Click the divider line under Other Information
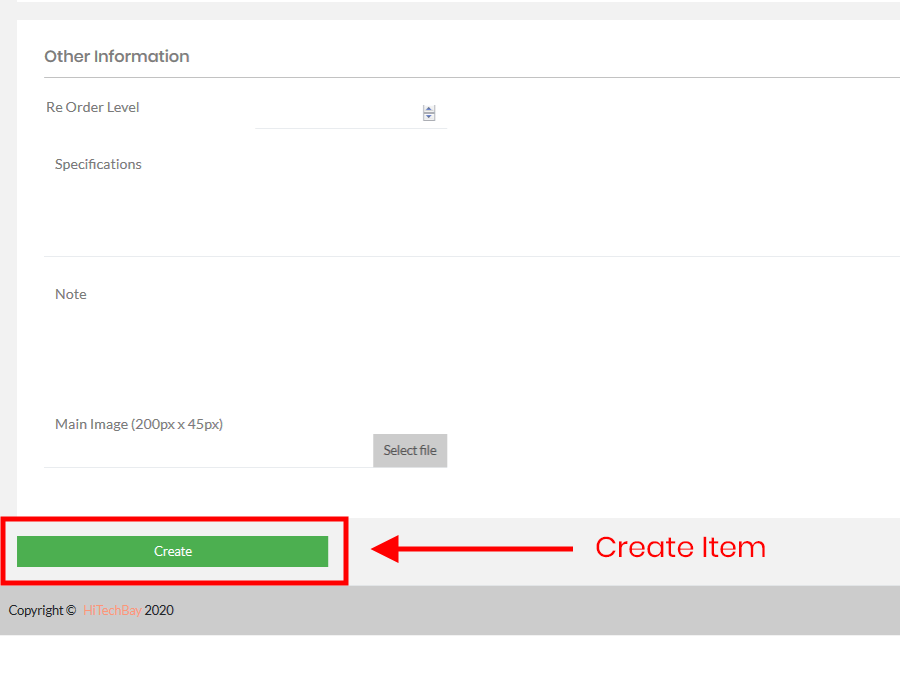Screen dimensions: 900x675 coord(470,77)
